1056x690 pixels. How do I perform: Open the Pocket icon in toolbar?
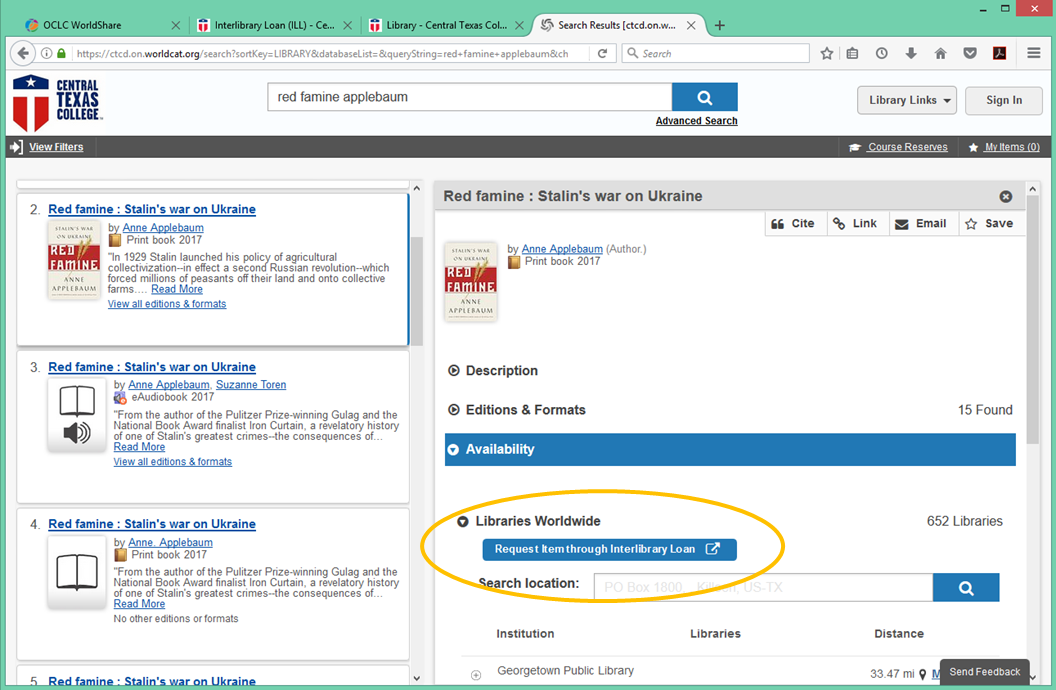pyautogui.click(x=970, y=53)
